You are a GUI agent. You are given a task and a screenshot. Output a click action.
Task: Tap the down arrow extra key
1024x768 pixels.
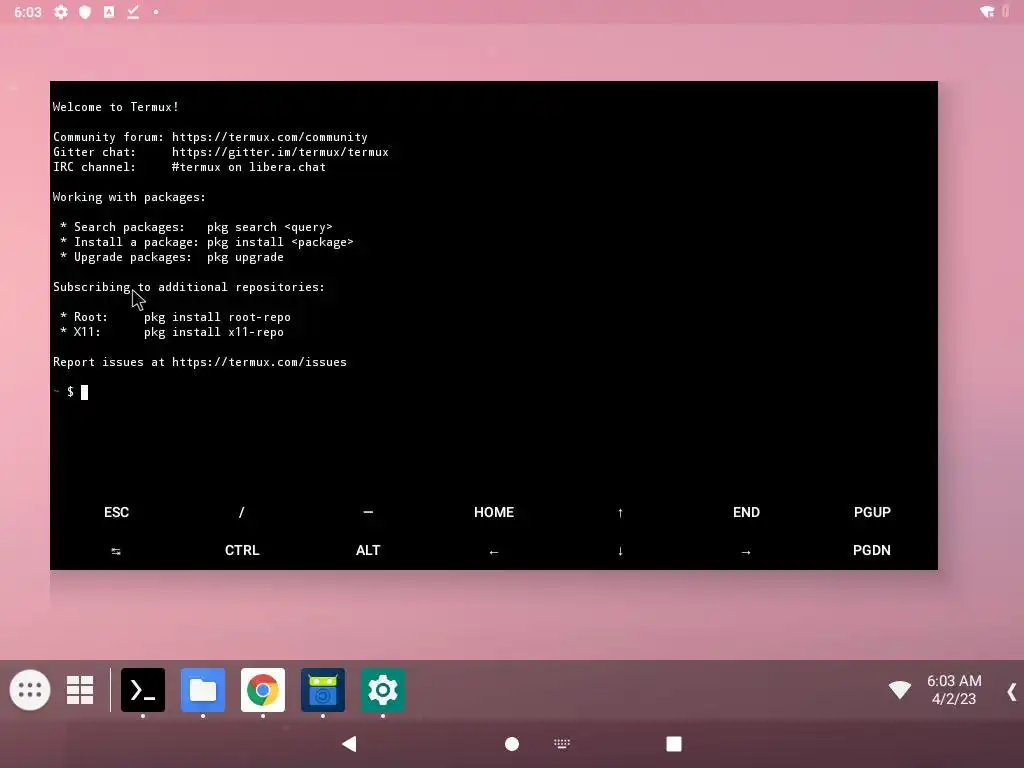tap(620, 551)
